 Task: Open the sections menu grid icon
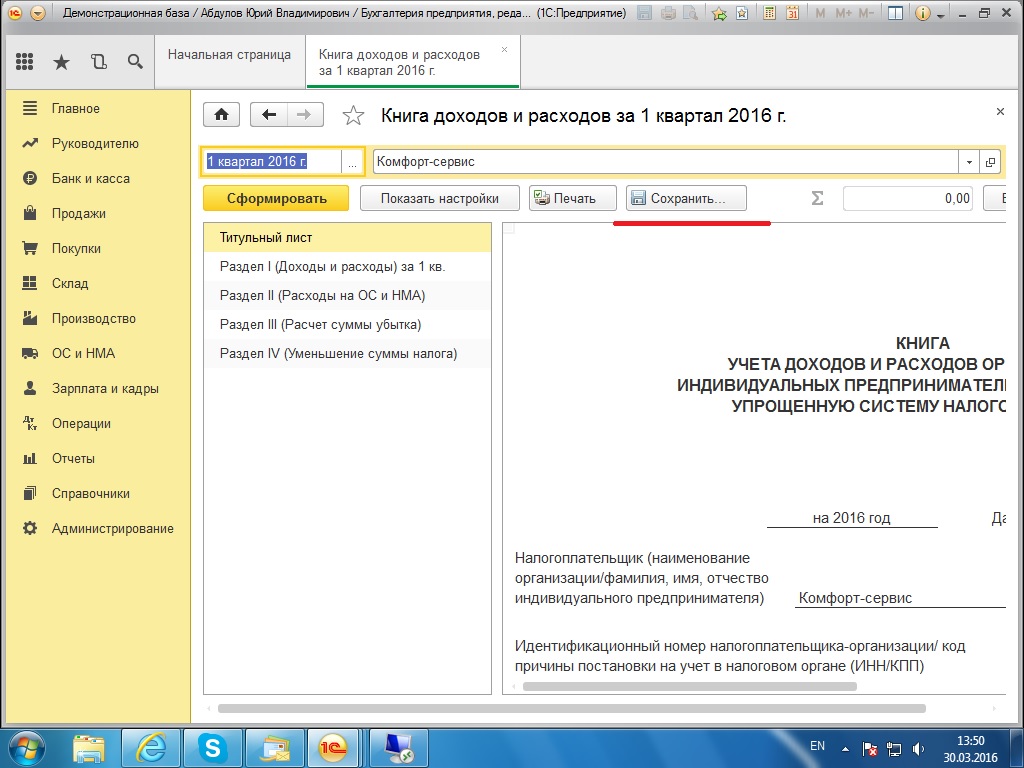25,62
